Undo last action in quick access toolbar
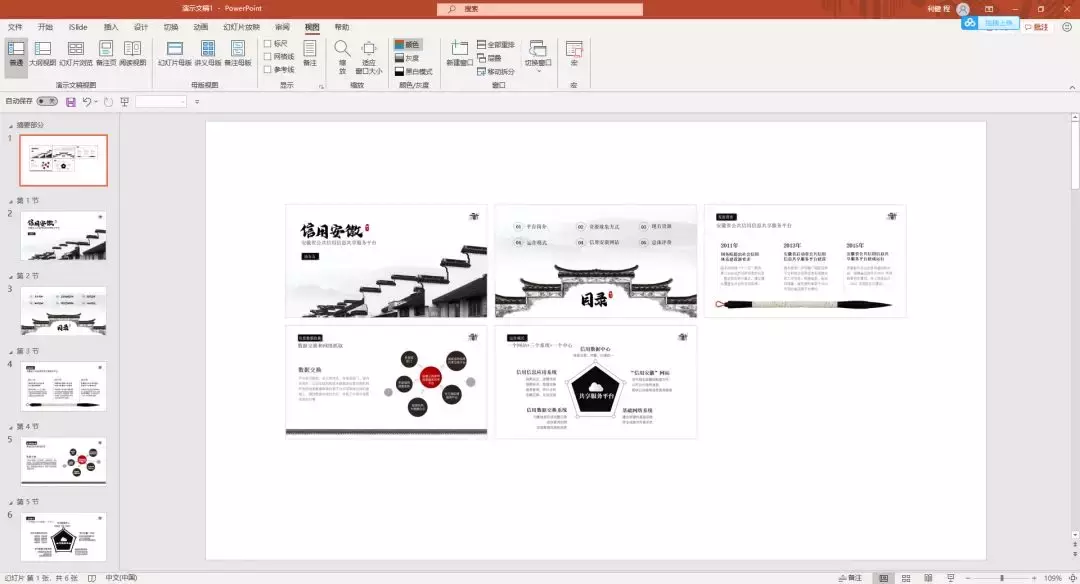The height and width of the screenshot is (584, 1080). pyautogui.click(x=86, y=102)
